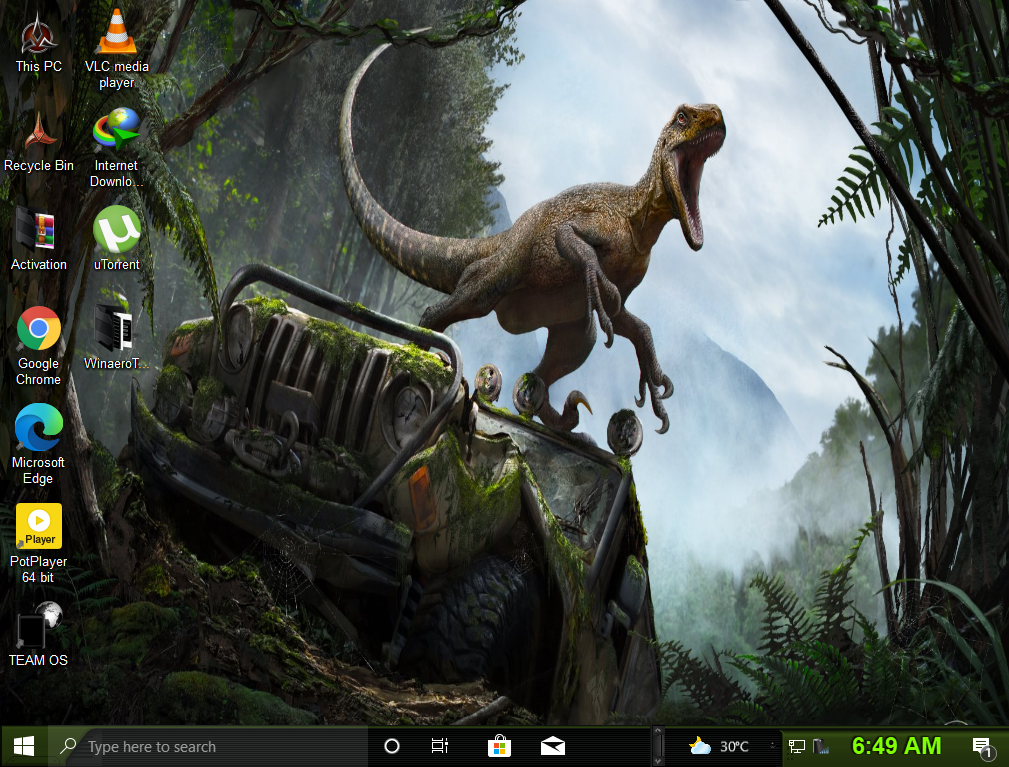Select the uTorrent desktop icon

click(x=116, y=239)
